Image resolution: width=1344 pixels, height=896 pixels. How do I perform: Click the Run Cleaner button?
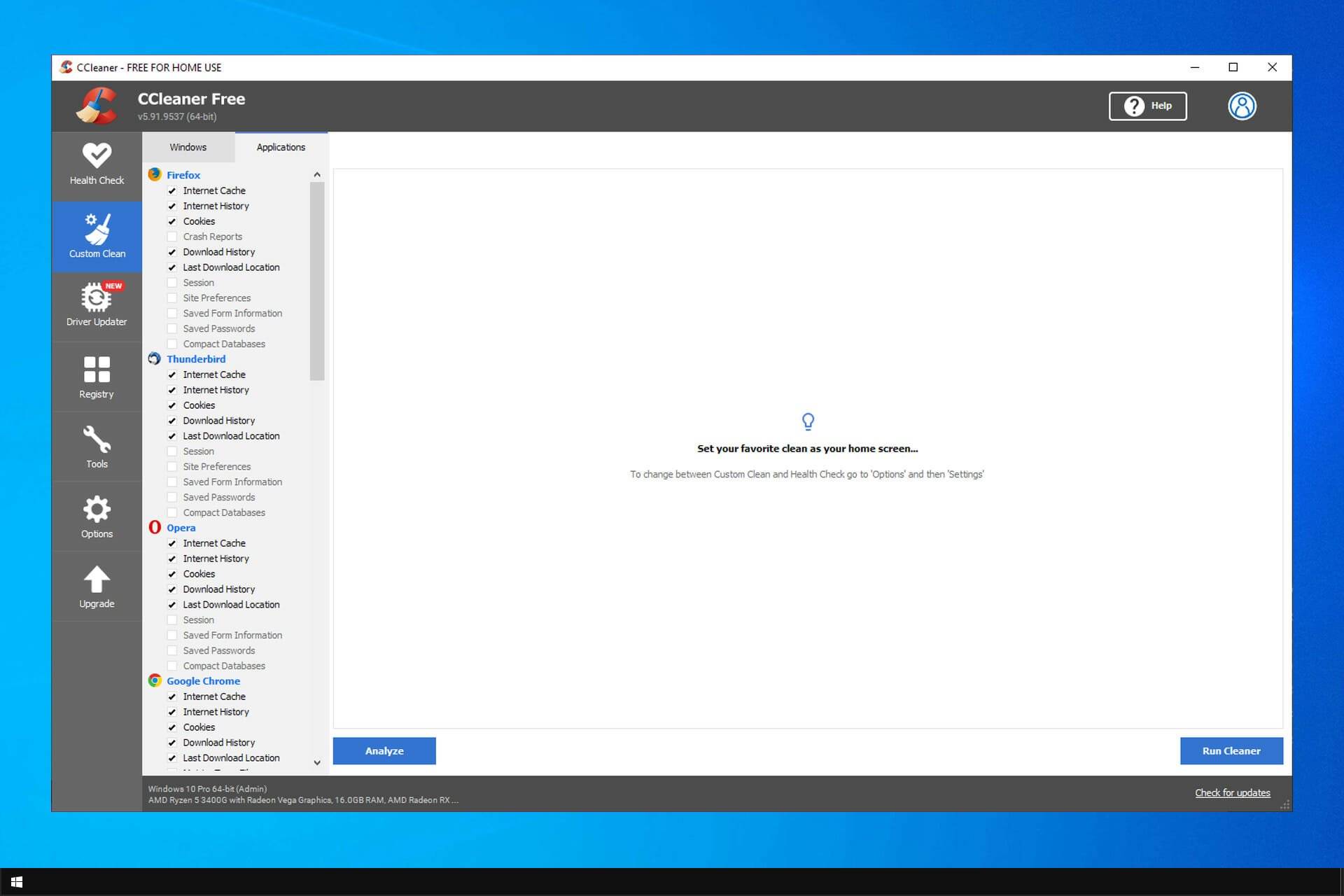coord(1231,750)
